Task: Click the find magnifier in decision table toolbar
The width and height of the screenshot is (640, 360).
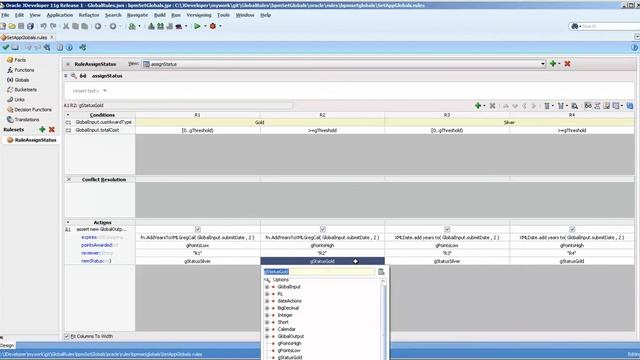Action: [575, 106]
